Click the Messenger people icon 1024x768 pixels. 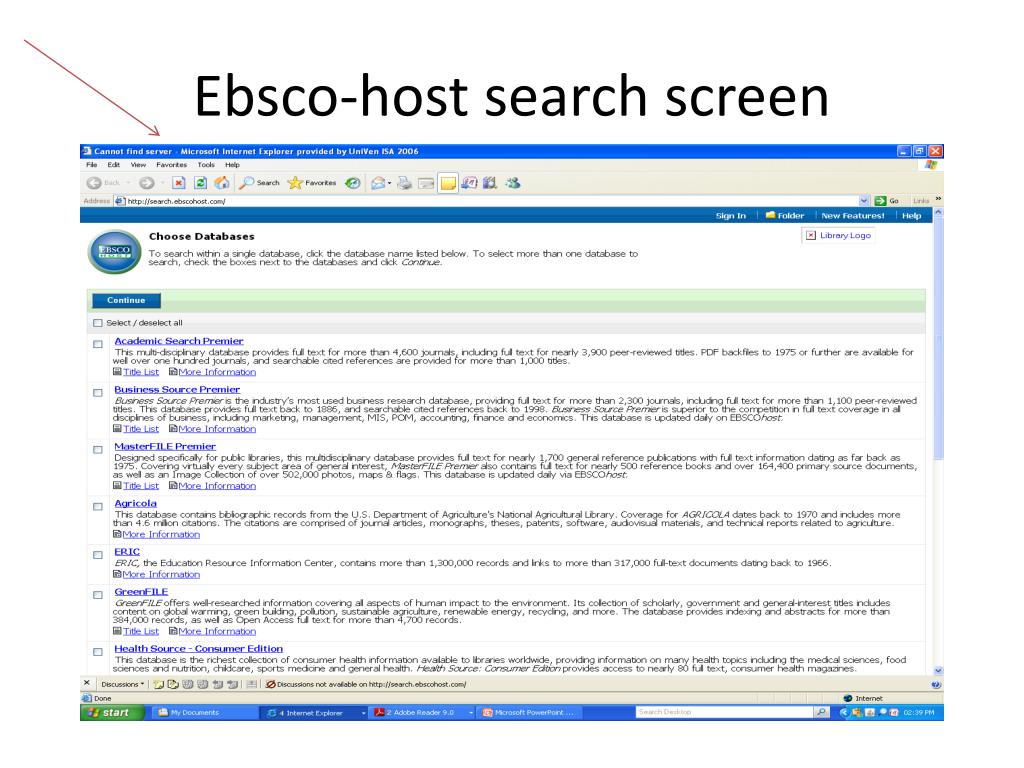point(513,184)
